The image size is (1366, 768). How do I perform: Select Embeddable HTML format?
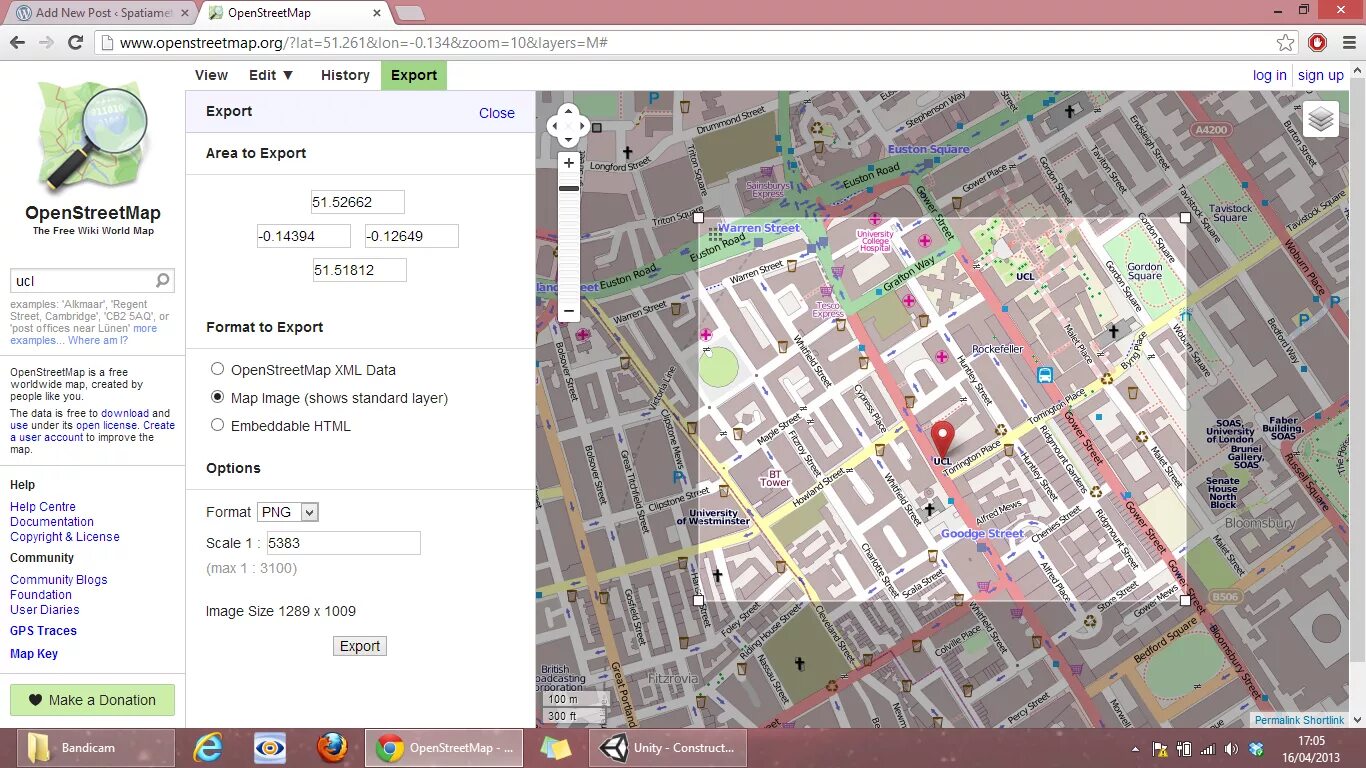tap(217, 425)
